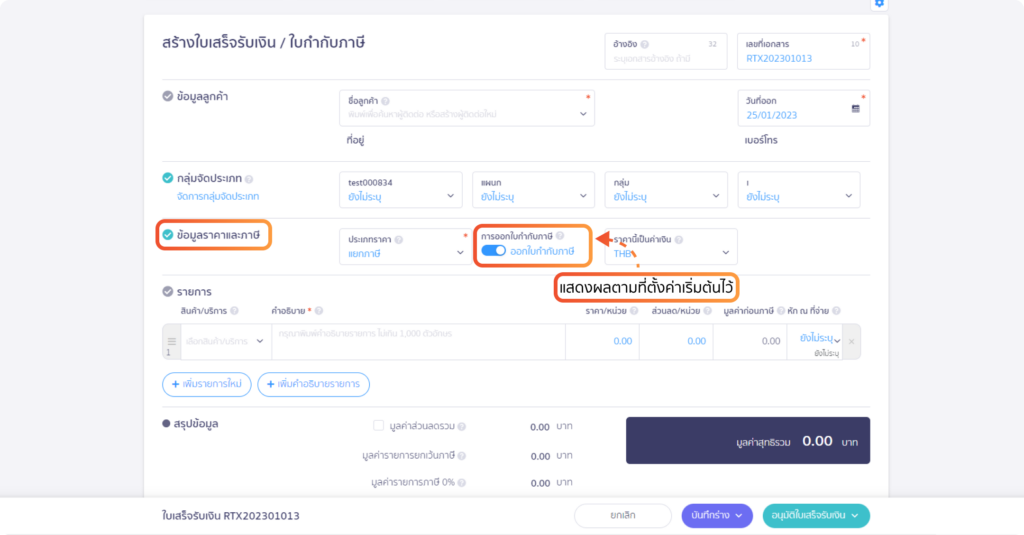Click the help icon beside ประเภทราคา

point(399,240)
